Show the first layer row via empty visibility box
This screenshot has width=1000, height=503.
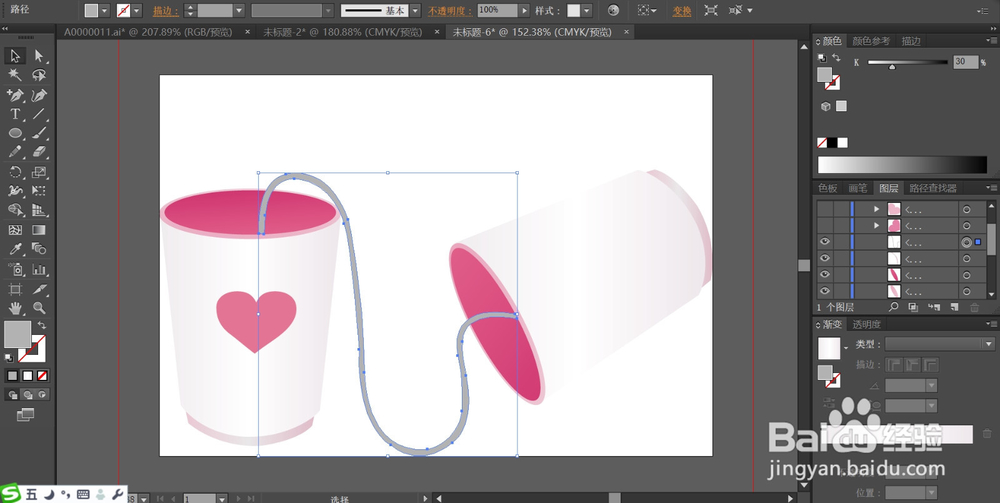point(825,208)
